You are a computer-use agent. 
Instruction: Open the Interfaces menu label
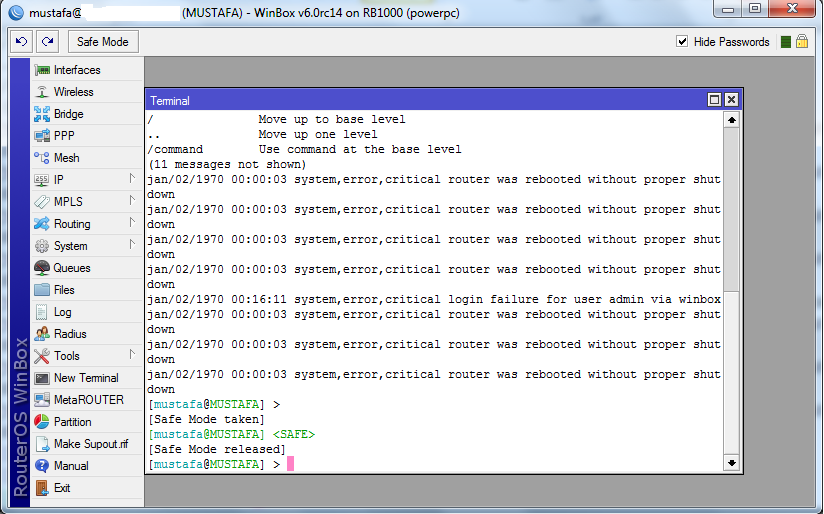pos(77,70)
